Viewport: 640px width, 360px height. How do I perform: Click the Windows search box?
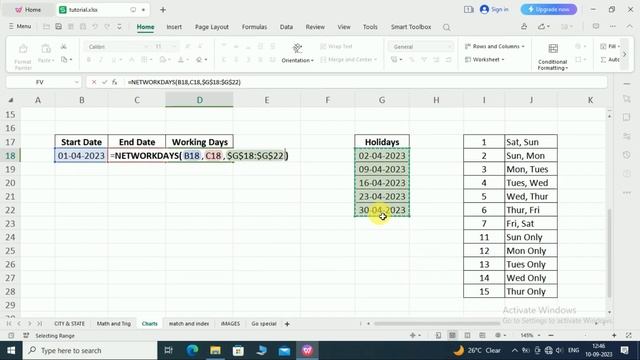pyautogui.click(x=90, y=350)
